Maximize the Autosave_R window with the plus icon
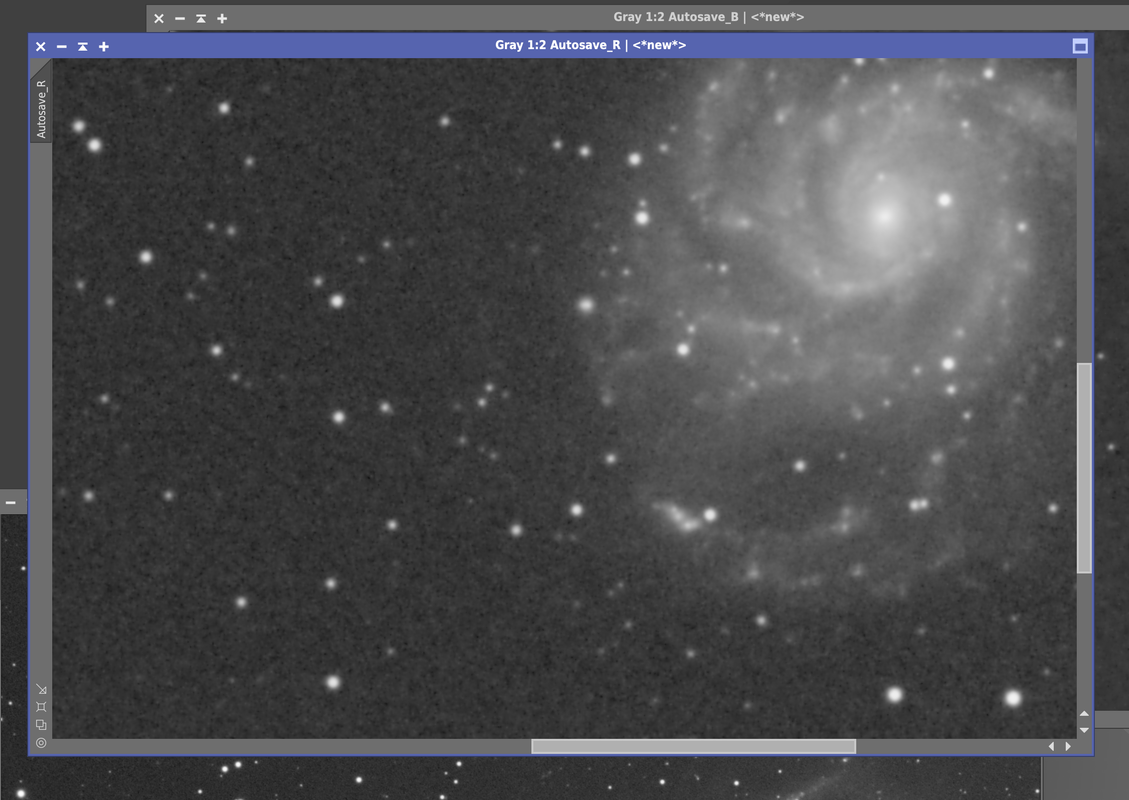This screenshot has width=1129, height=800. click(x=104, y=47)
